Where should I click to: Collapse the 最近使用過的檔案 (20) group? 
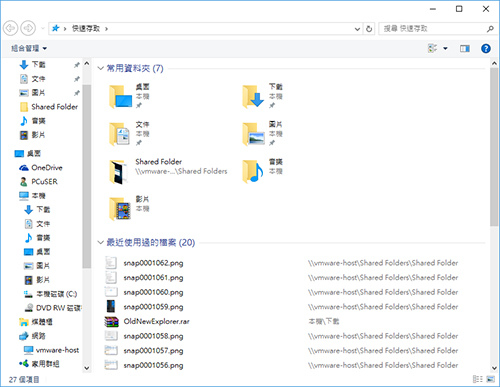pos(100,242)
